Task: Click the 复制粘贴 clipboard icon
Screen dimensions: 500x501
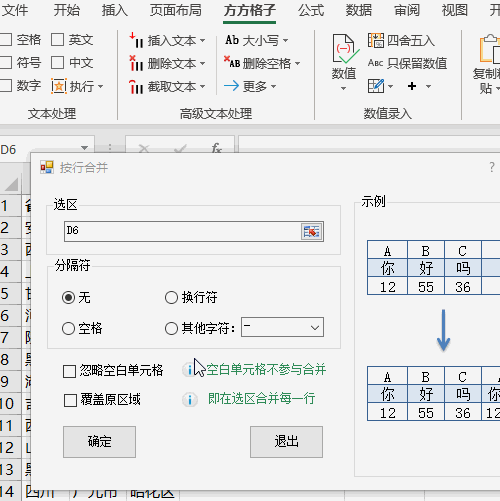Action: (489, 49)
